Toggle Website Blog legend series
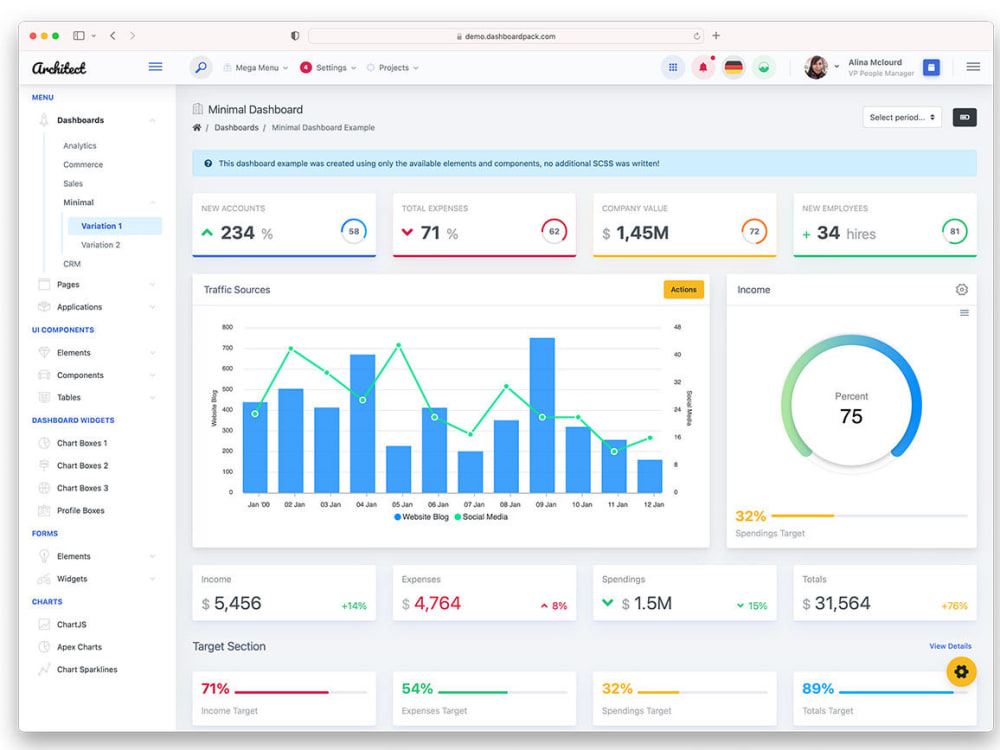This screenshot has width=1000, height=750. (x=422, y=517)
